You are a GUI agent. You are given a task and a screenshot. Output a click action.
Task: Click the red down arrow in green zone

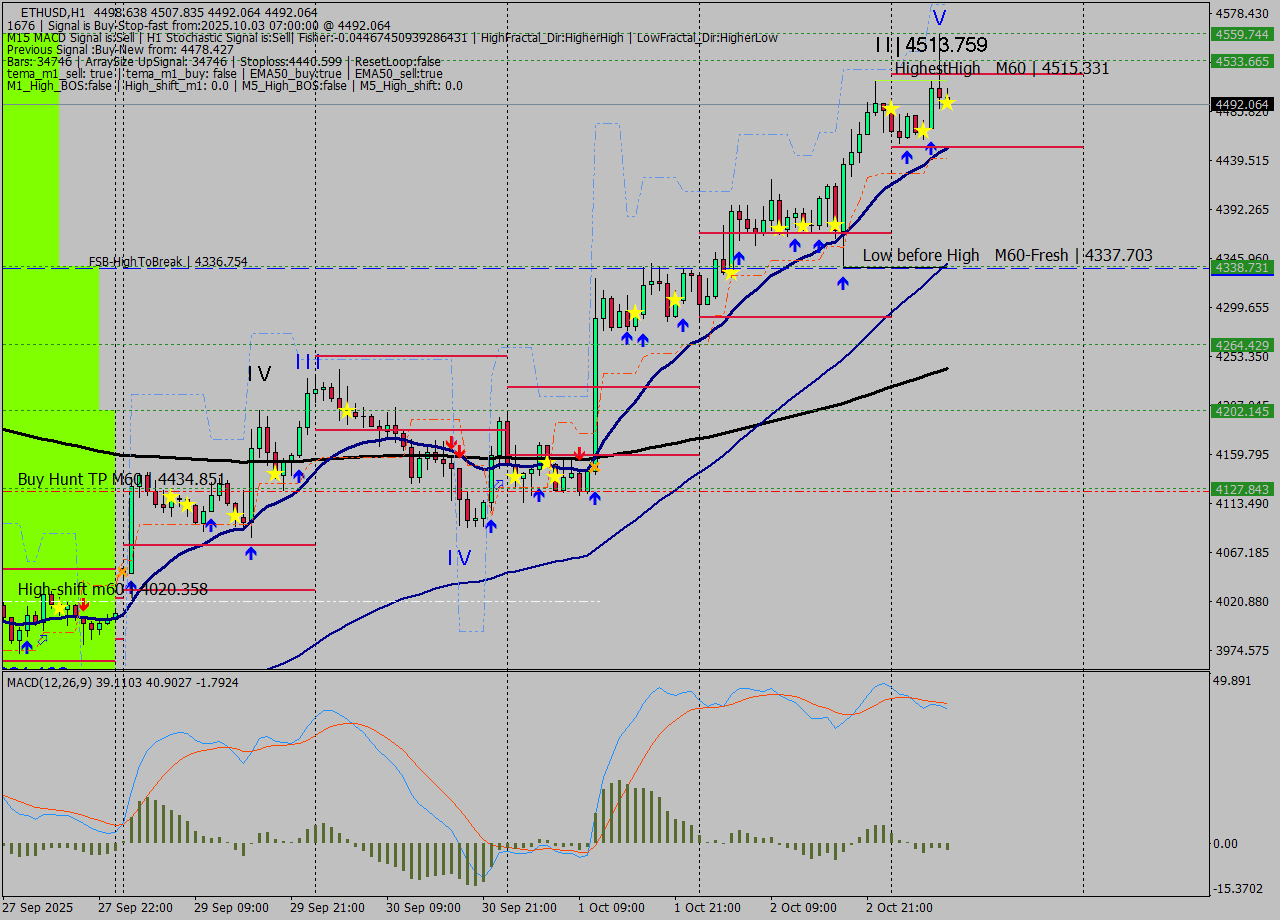[84, 604]
